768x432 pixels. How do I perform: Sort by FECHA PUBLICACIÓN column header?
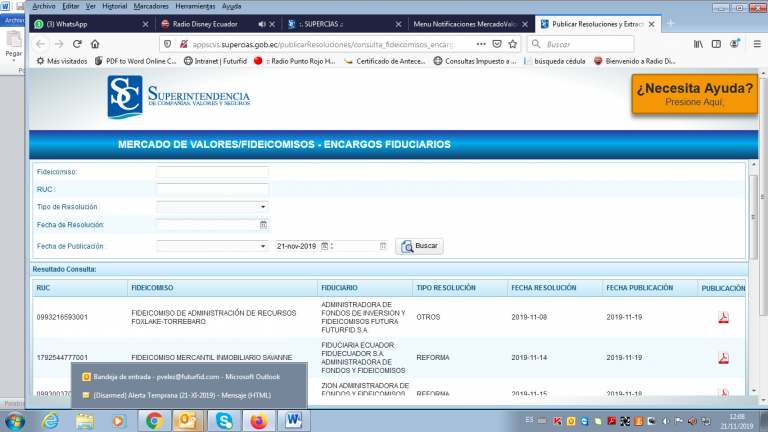pos(649,288)
